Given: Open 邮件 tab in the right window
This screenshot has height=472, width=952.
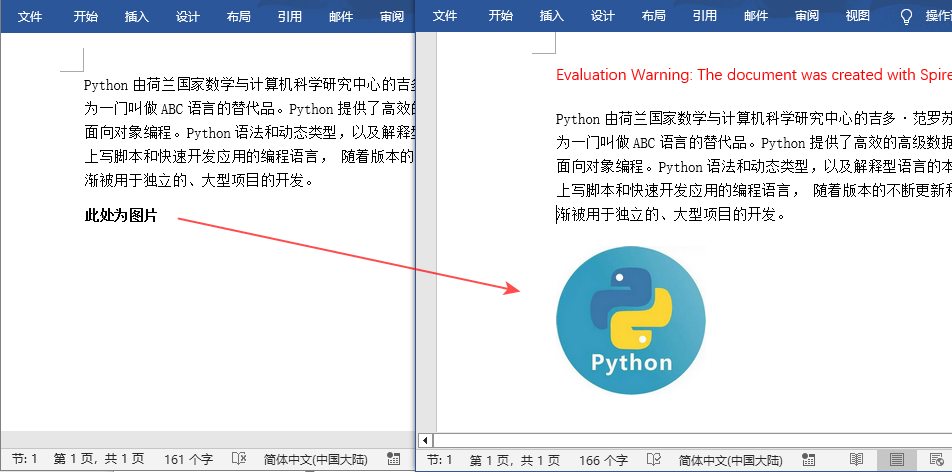Looking at the screenshot, I should click(x=755, y=16).
